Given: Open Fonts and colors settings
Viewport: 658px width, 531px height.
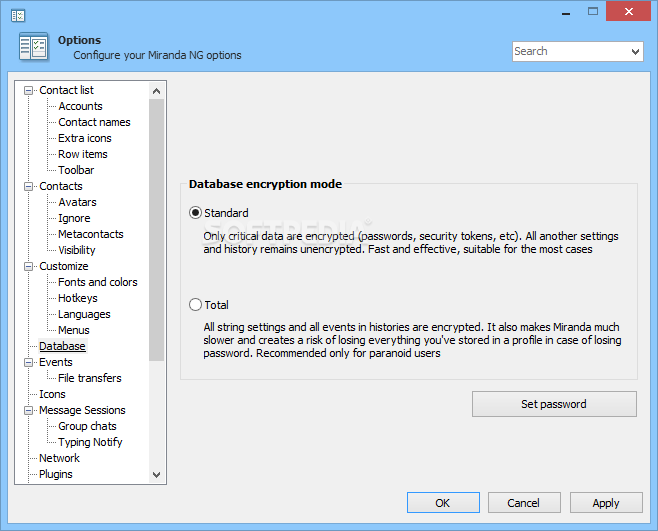Looking at the screenshot, I should 98,282.
